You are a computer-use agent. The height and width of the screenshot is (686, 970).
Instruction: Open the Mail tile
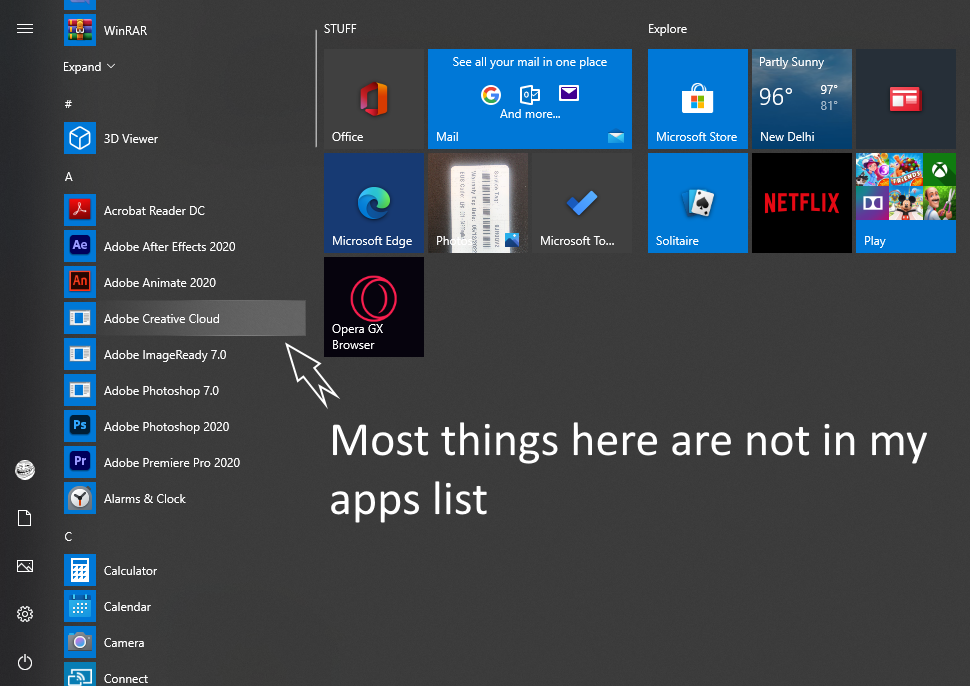(x=530, y=99)
